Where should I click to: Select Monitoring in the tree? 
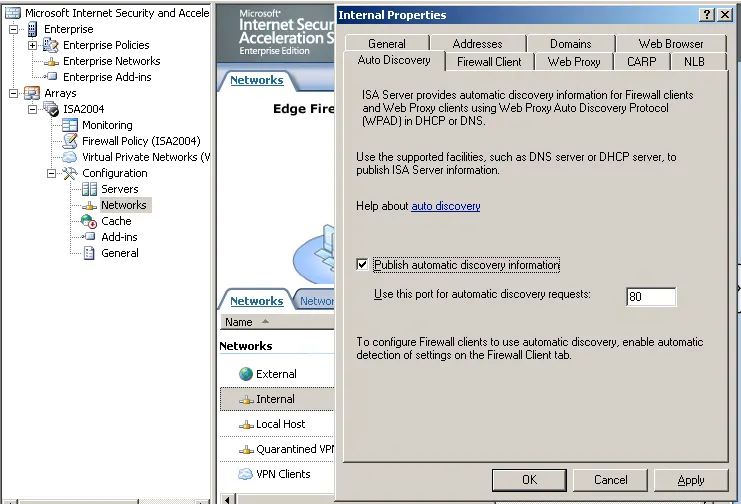pyautogui.click(x=107, y=125)
